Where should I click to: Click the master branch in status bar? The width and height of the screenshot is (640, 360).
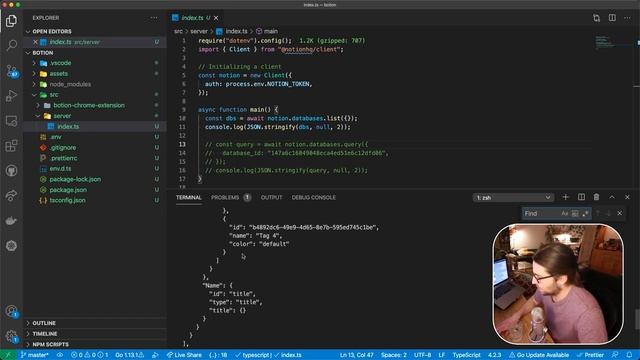pos(34,355)
